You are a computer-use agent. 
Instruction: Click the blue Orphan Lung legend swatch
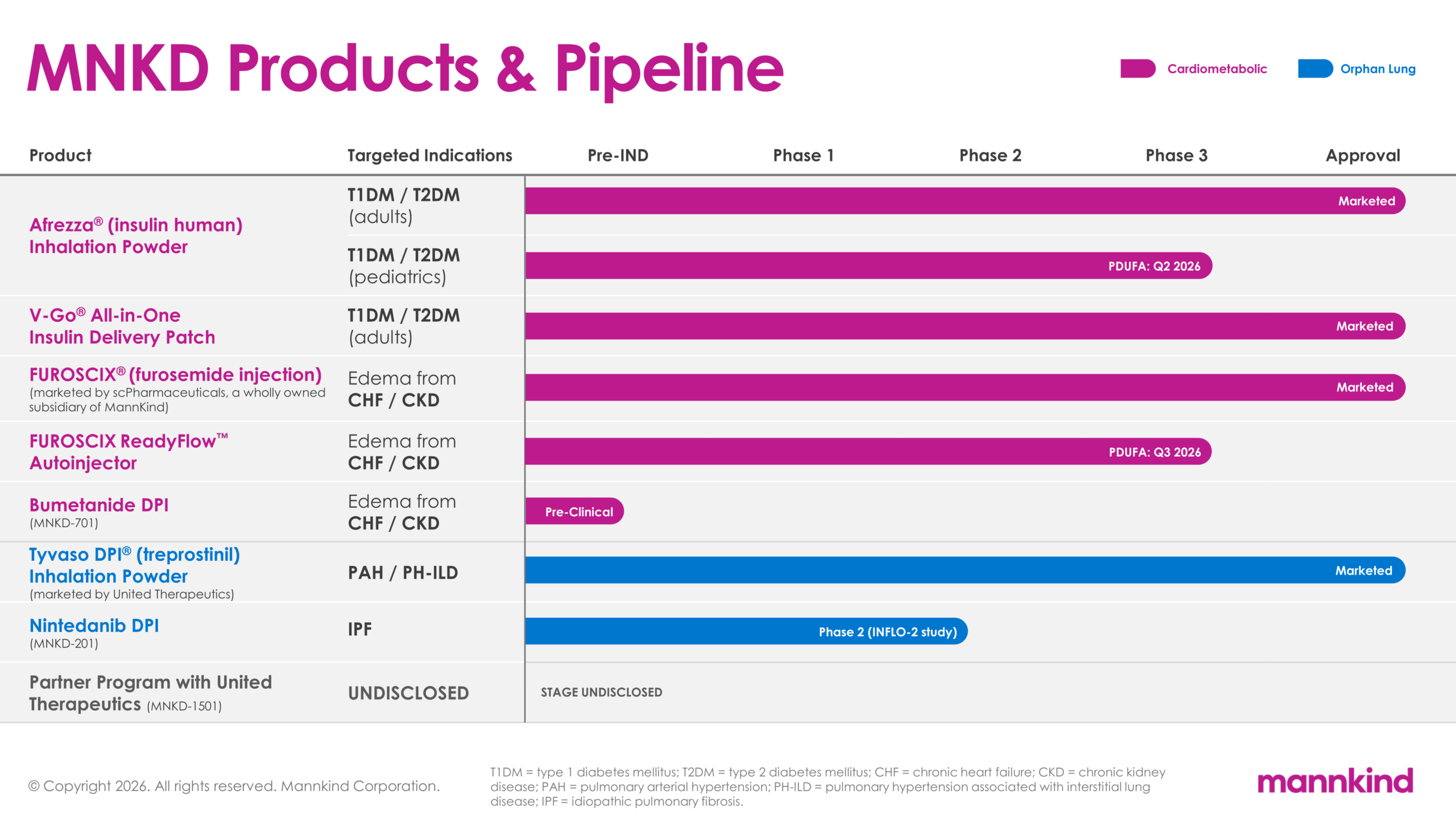click(x=1314, y=69)
